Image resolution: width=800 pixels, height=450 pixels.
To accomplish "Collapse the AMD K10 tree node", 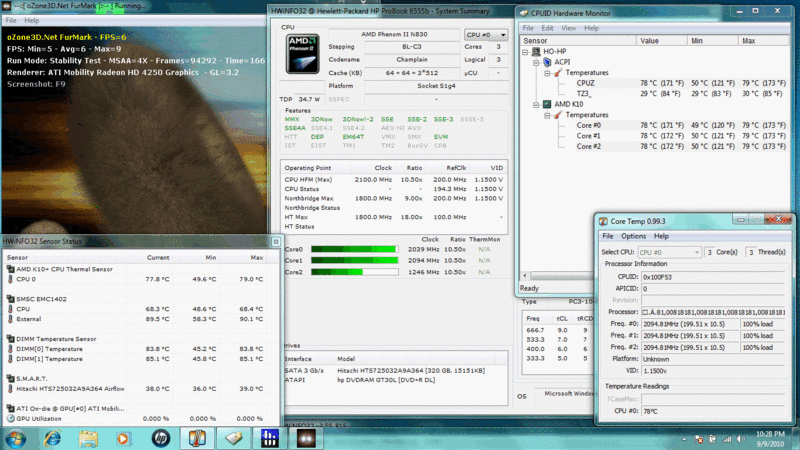I will (537, 103).
